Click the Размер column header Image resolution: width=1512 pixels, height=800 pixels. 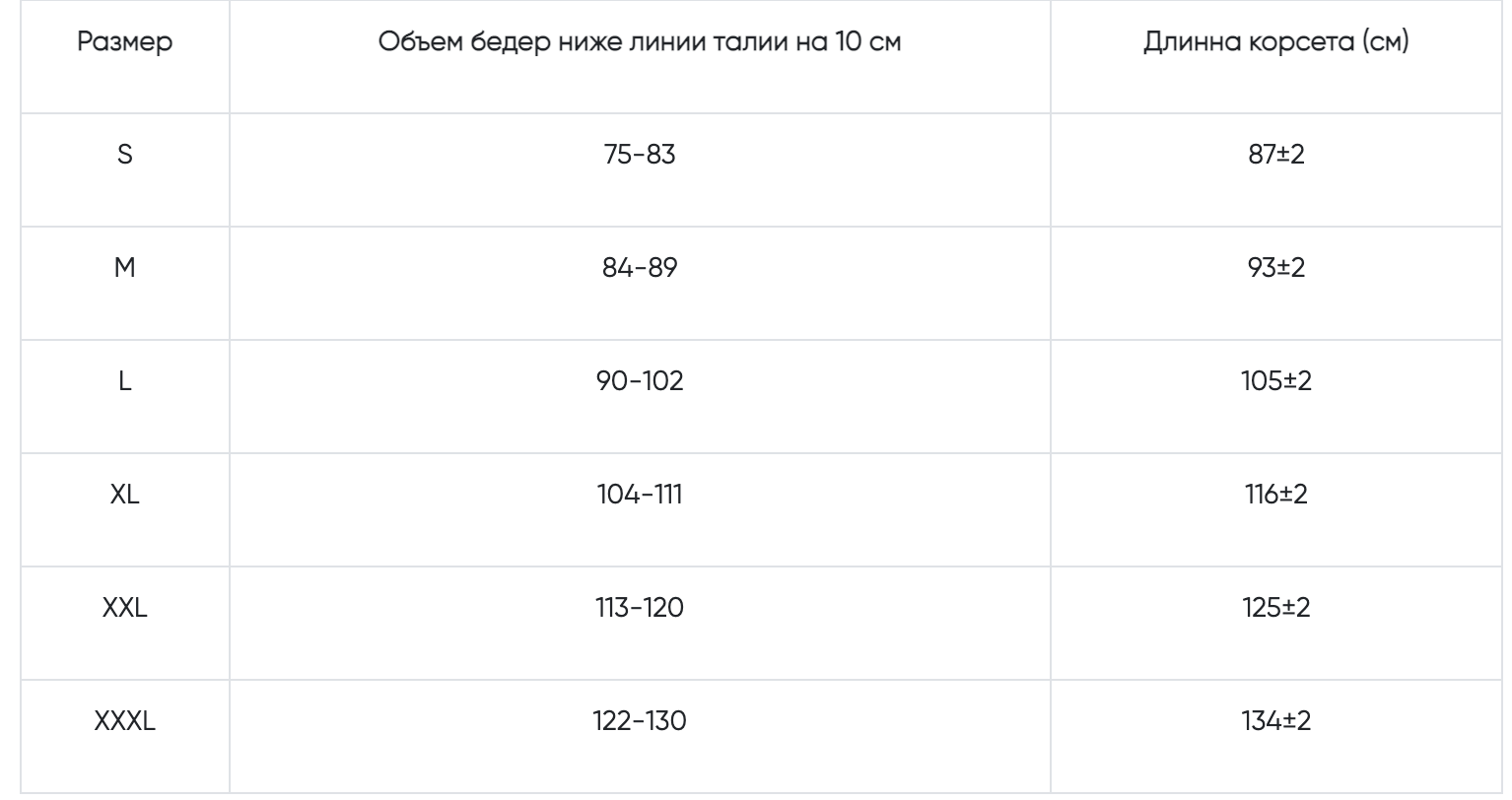pyautogui.click(x=125, y=42)
